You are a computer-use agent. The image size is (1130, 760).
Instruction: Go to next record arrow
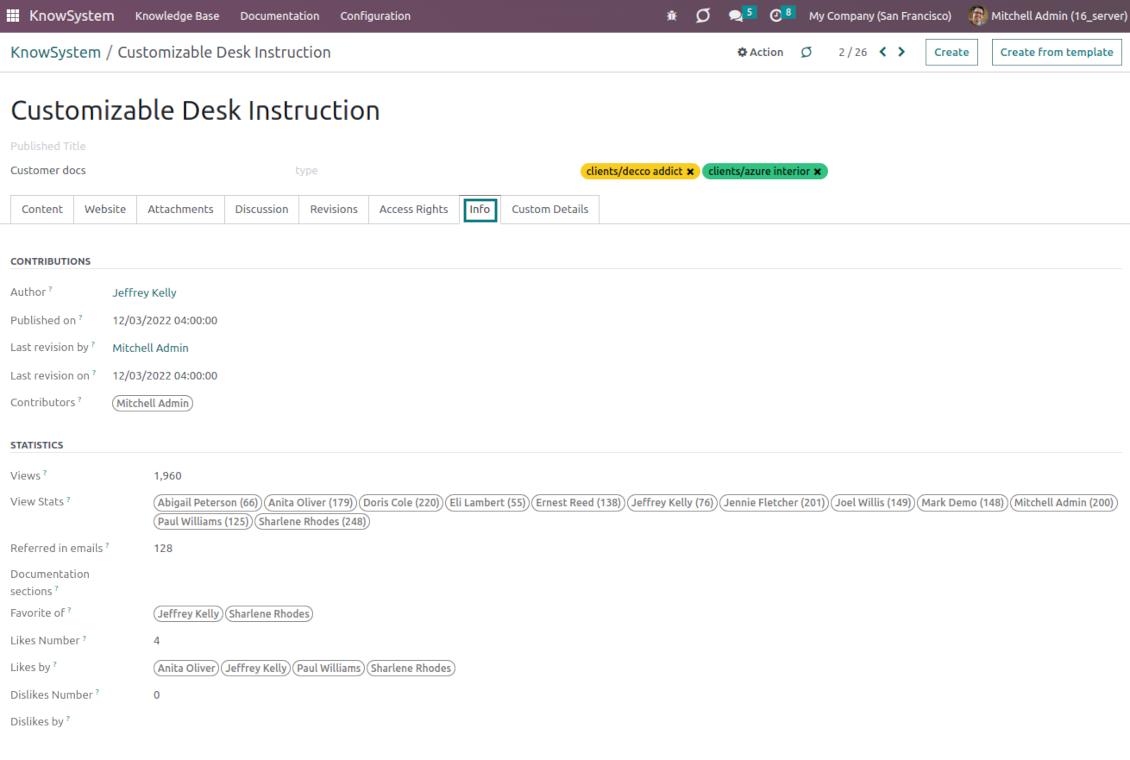click(902, 52)
